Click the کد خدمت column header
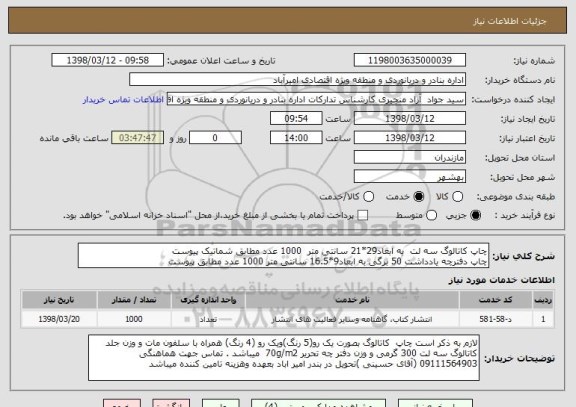Screen dimensions: 576x407 click(495, 300)
